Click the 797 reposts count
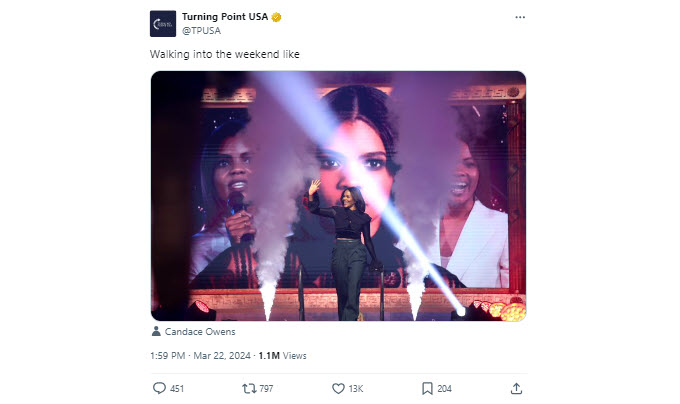Screen dimensions: 680x404 coord(266,388)
